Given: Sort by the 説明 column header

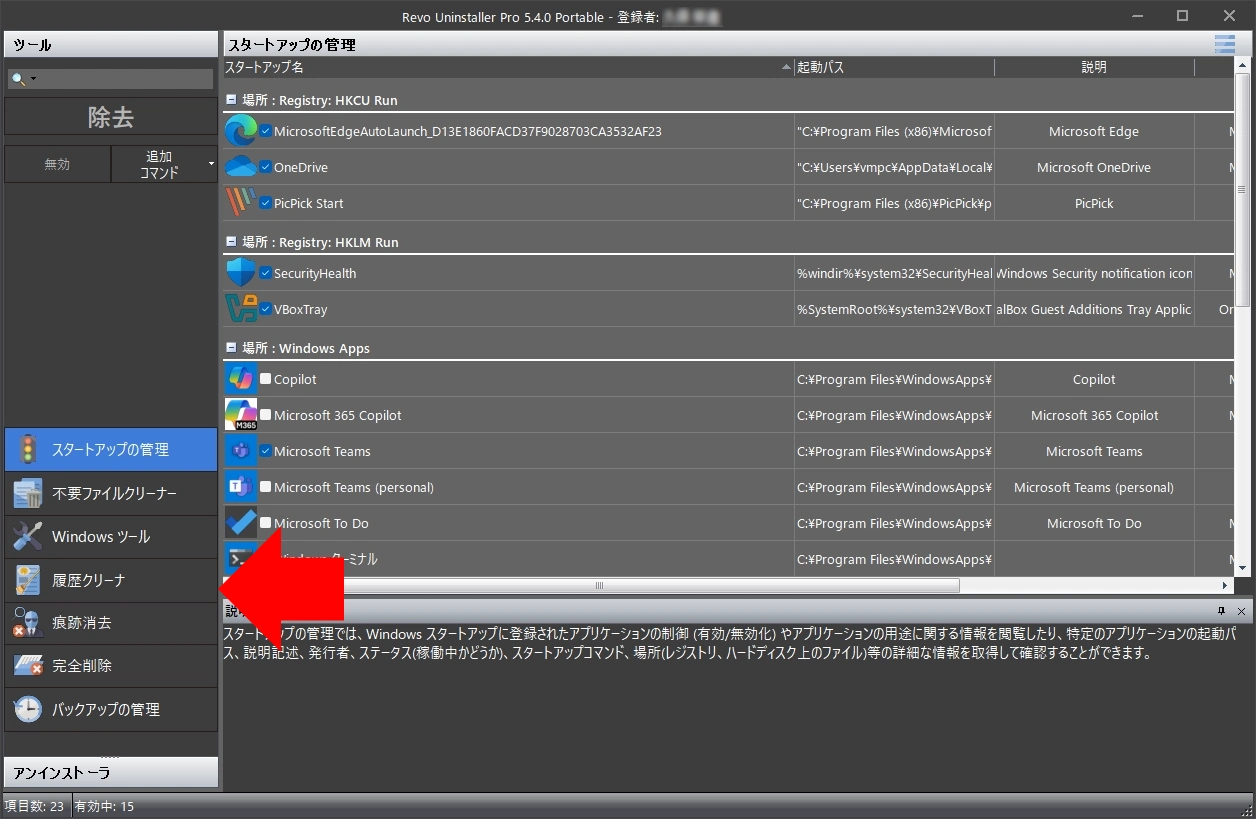Looking at the screenshot, I should (x=1094, y=67).
